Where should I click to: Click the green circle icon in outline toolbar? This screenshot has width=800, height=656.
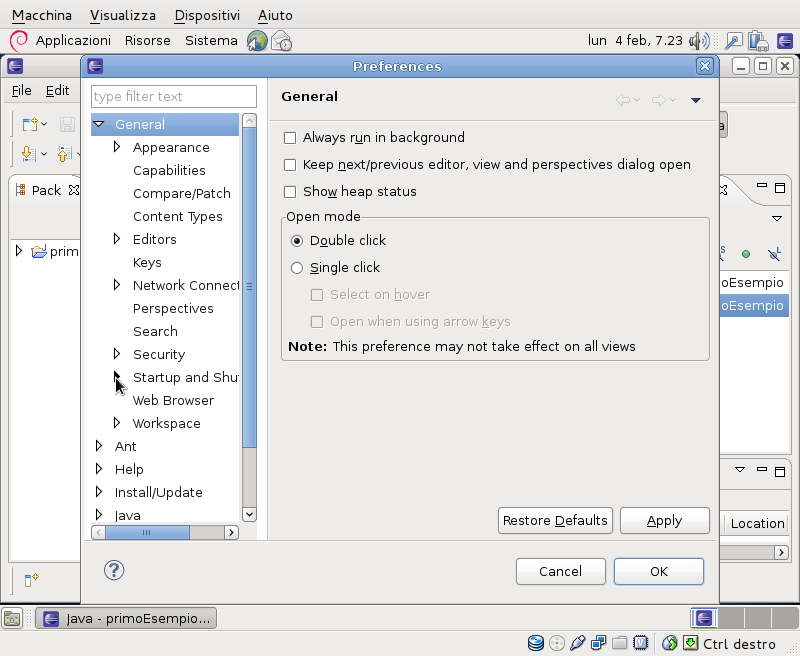(746, 254)
